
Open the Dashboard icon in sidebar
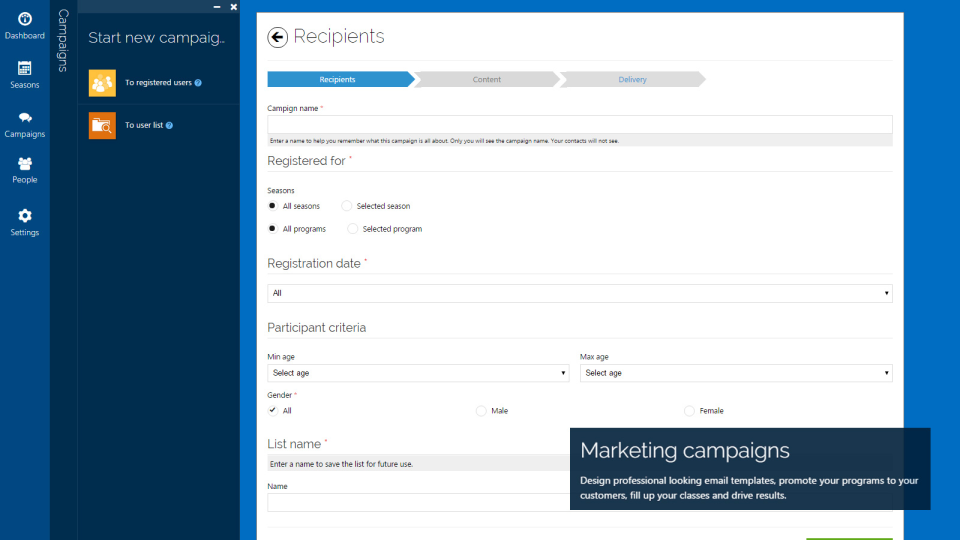point(25,19)
